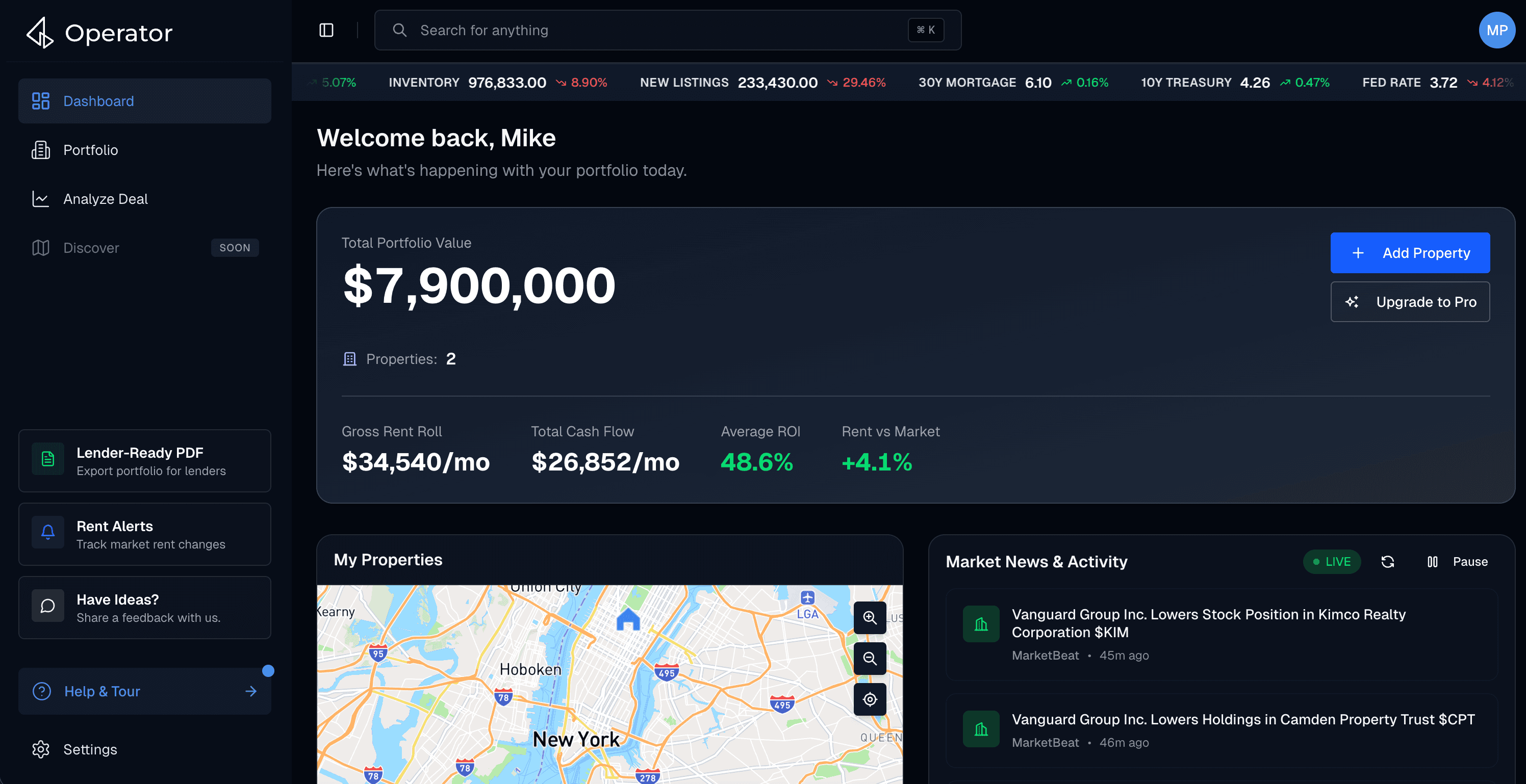Screen dimensions: 1526x784
Task: Click the Upgrade to Pro button
Action: tap(1411, 301)
